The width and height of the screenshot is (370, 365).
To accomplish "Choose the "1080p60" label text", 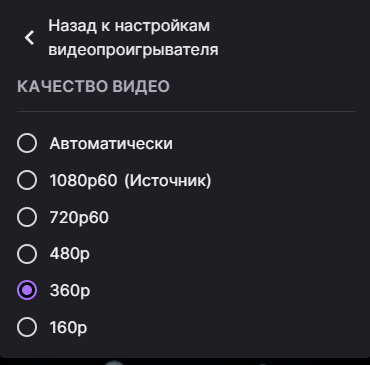I will (83, 180).
